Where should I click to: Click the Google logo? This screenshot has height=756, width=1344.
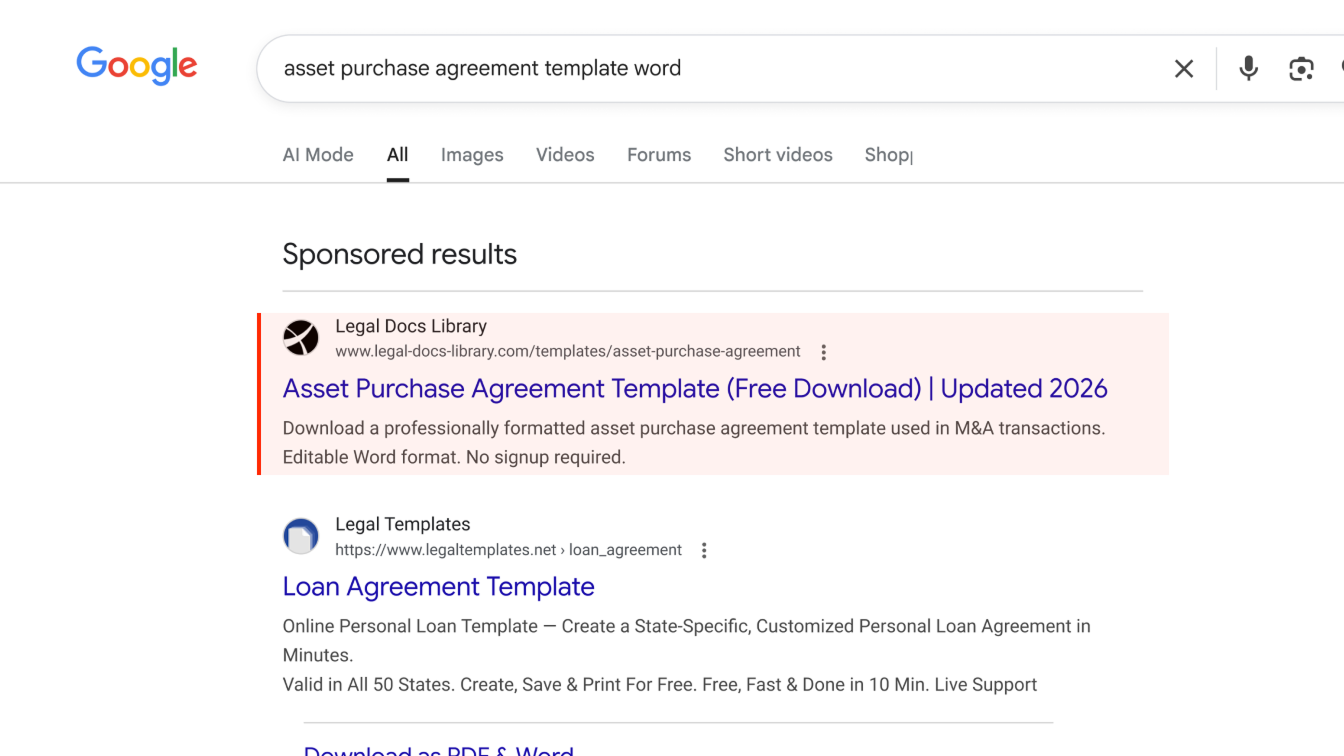pos(137,66)
